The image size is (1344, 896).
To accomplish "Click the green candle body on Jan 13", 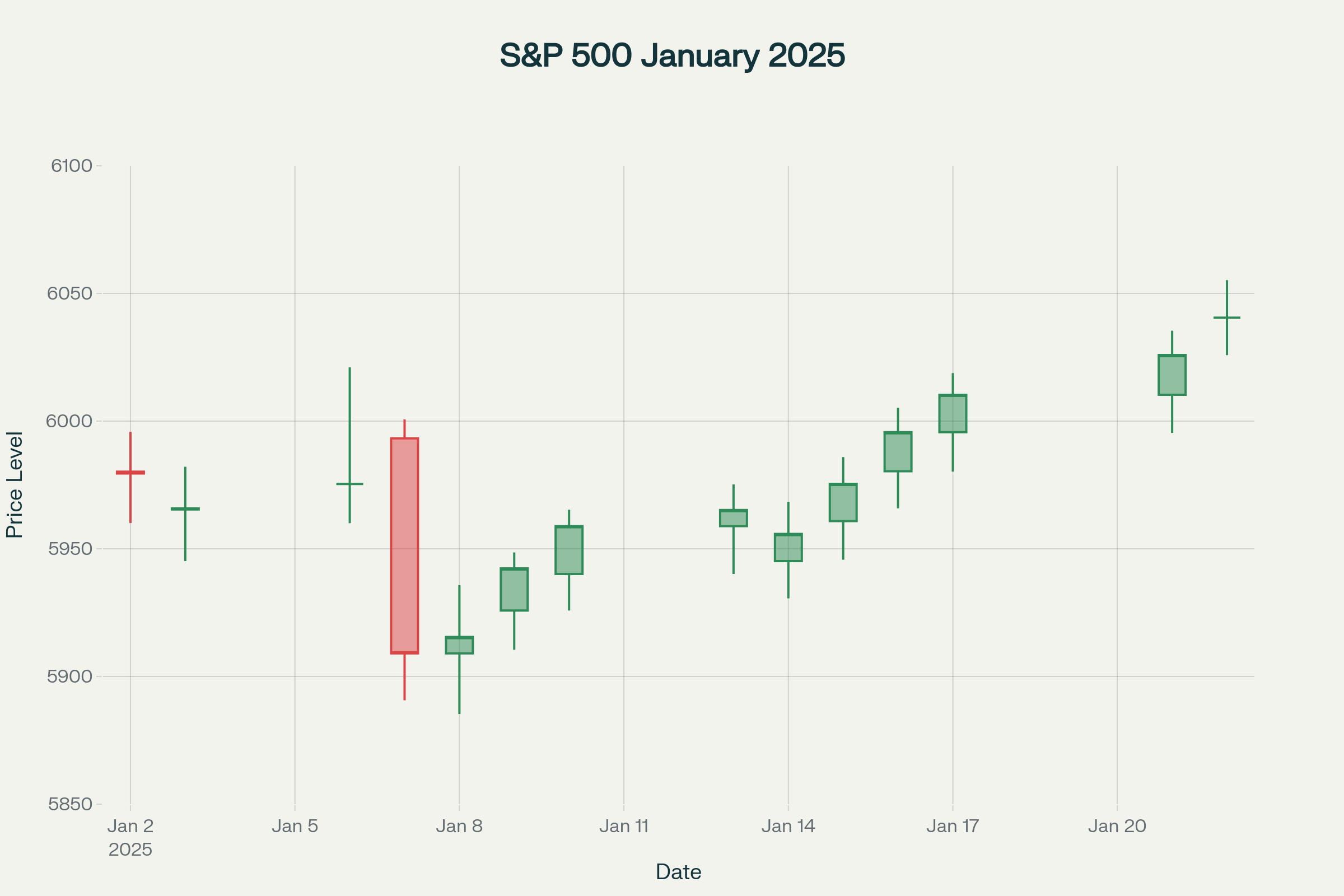I will coord(733,517).
